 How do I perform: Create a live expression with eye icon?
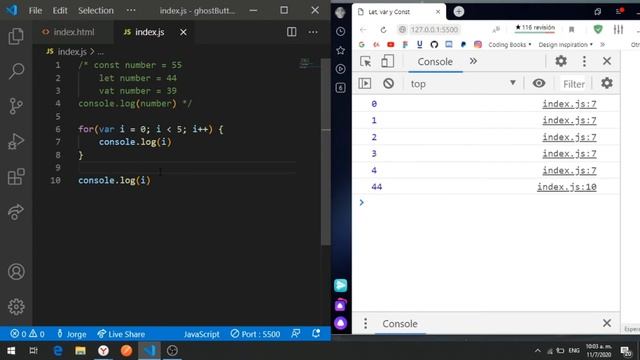(539, 83)
